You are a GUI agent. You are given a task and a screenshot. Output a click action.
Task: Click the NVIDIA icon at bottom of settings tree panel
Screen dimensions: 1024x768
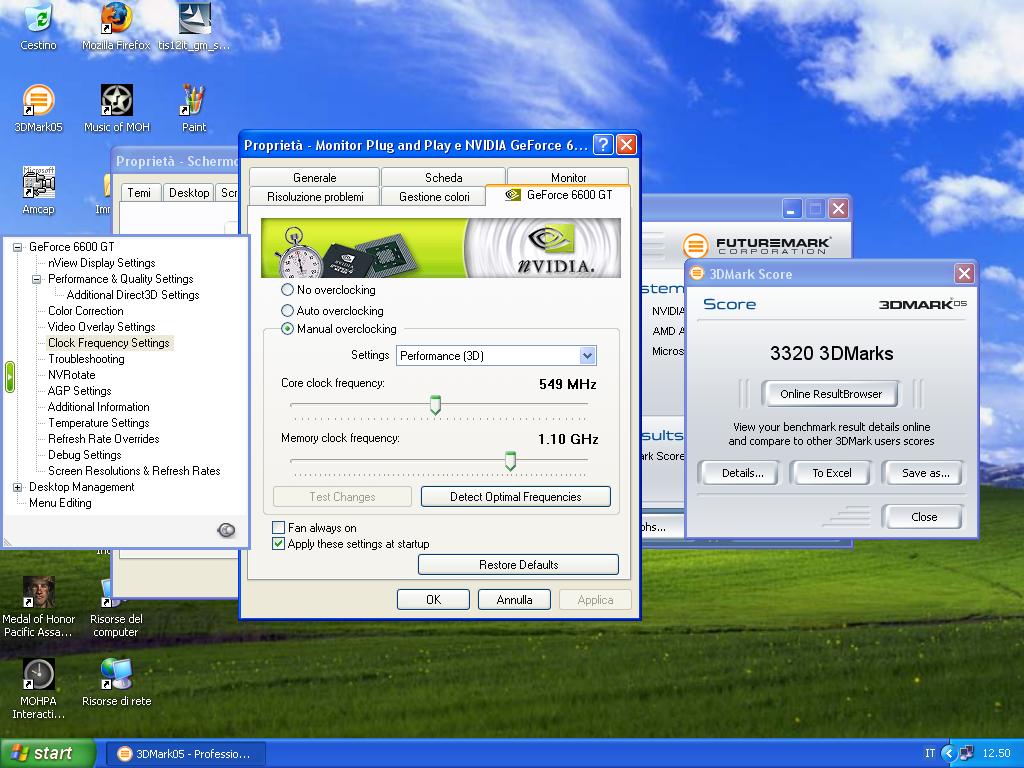click(x=226, y=530)
